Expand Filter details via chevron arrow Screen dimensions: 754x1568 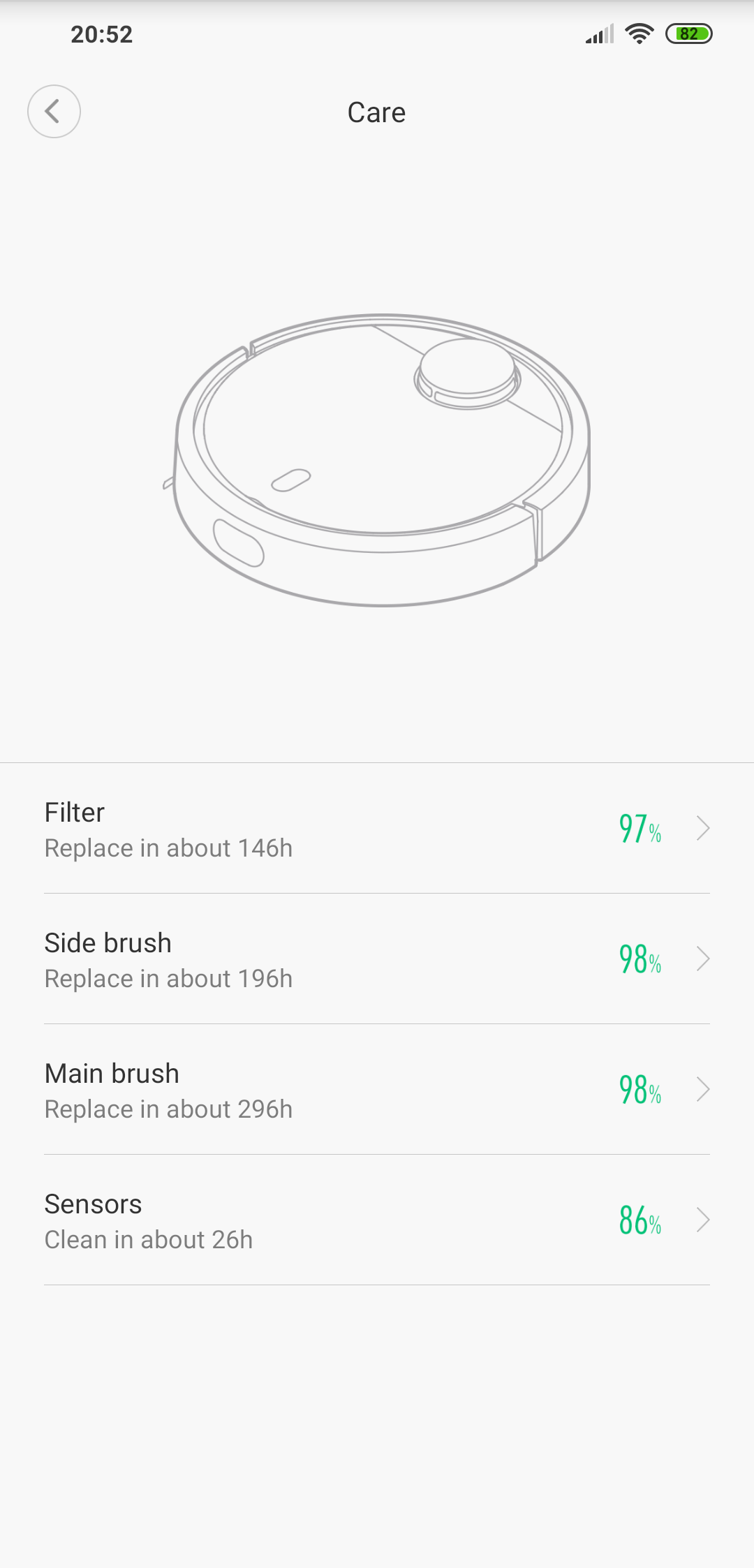coord(703,829)
